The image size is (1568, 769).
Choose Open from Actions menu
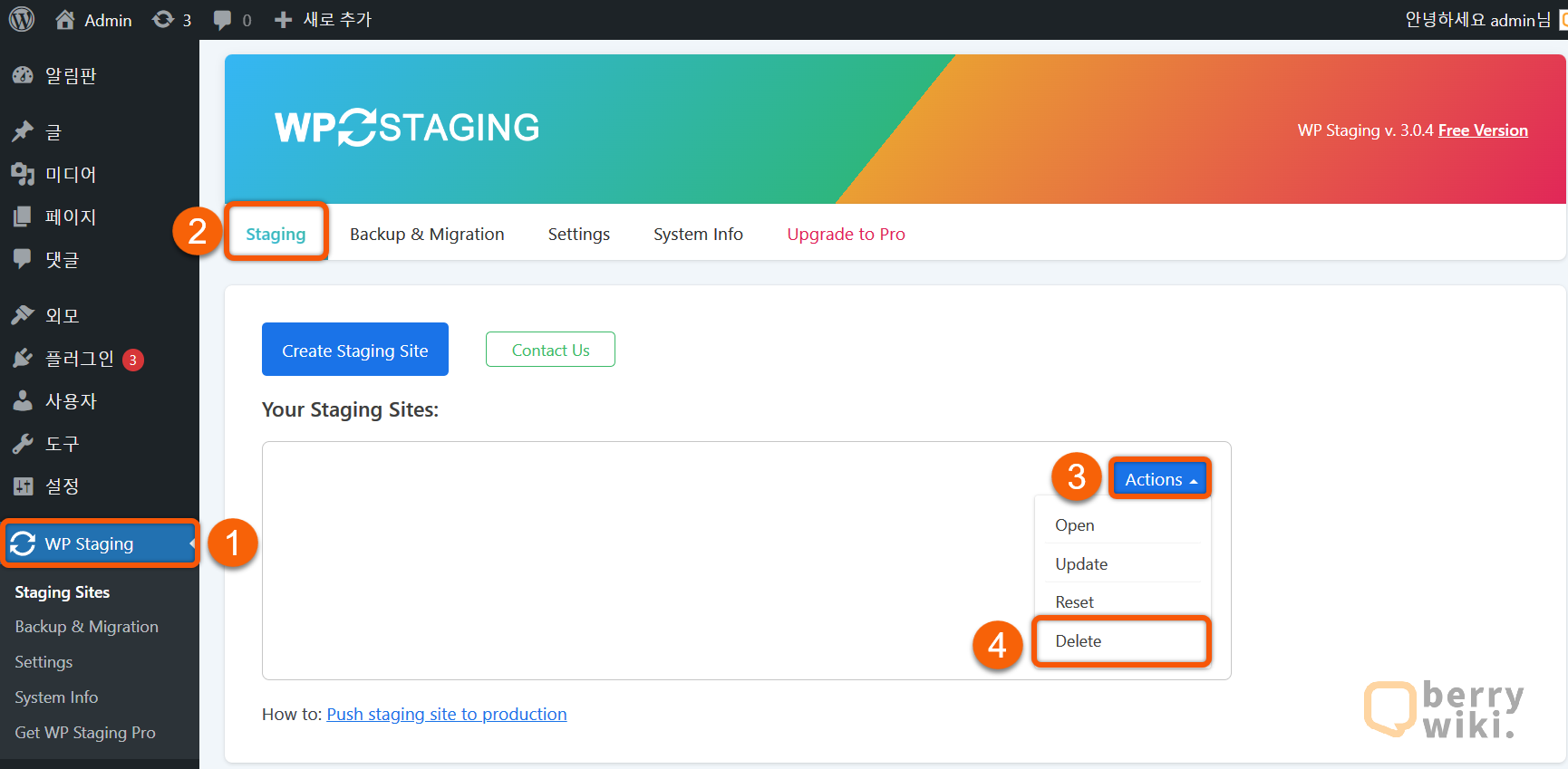1122,525
